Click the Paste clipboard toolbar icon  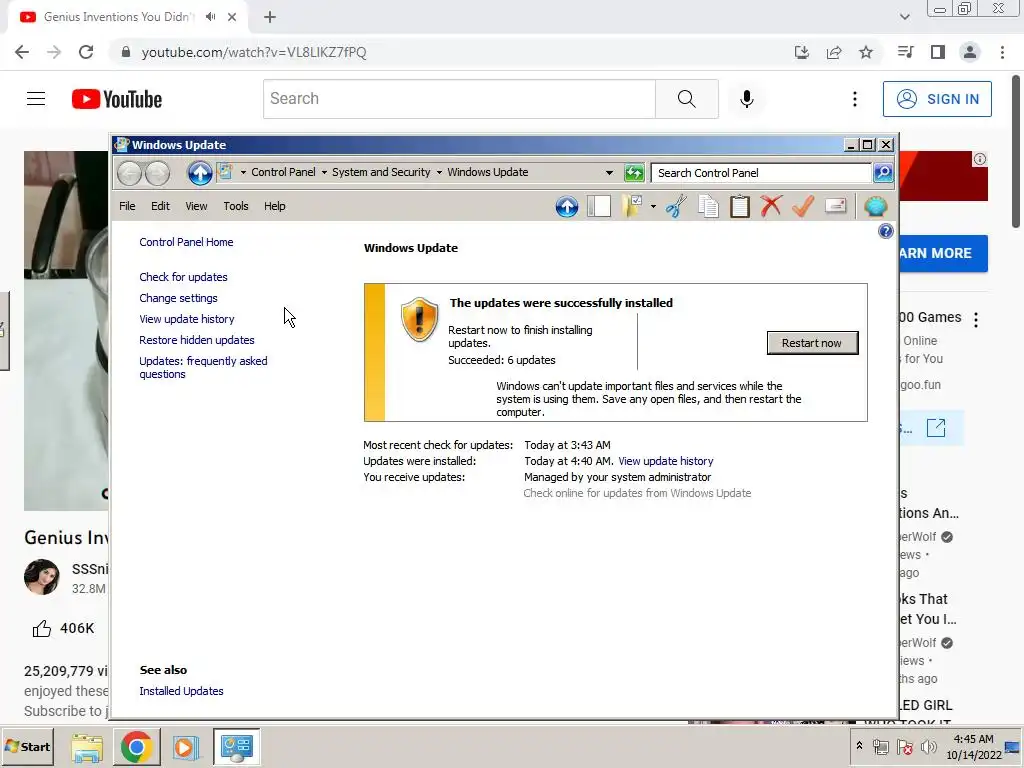point(739,206)
